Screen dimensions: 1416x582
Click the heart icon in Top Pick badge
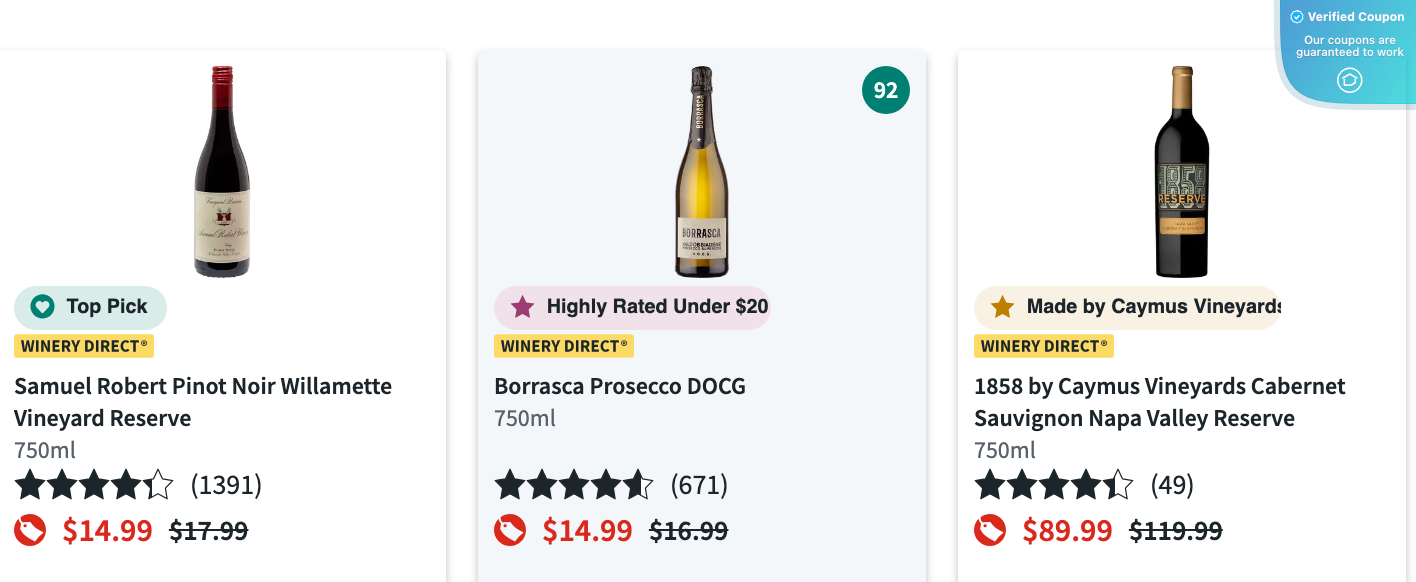pos(42,307)
